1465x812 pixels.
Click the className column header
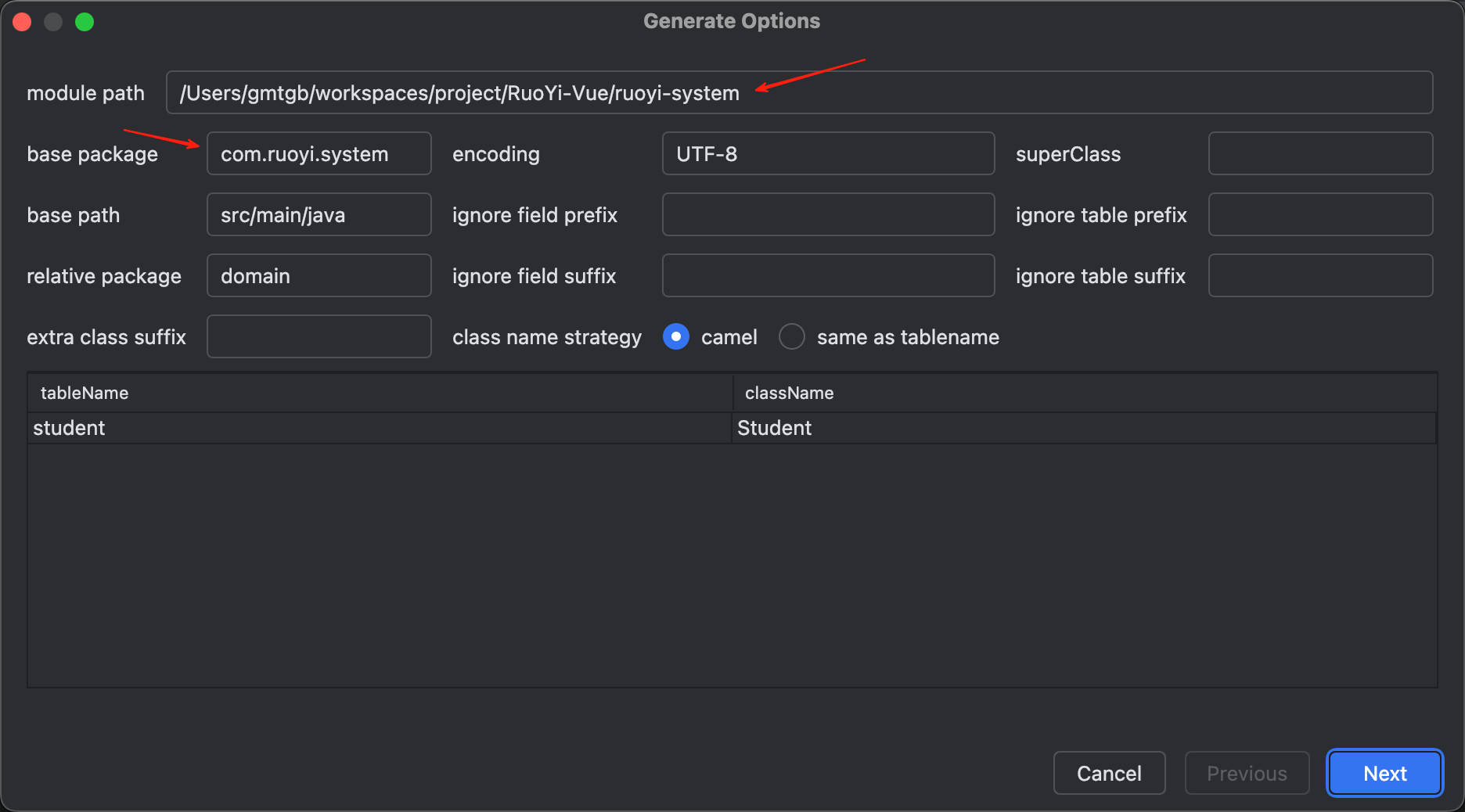point(1084,393)
